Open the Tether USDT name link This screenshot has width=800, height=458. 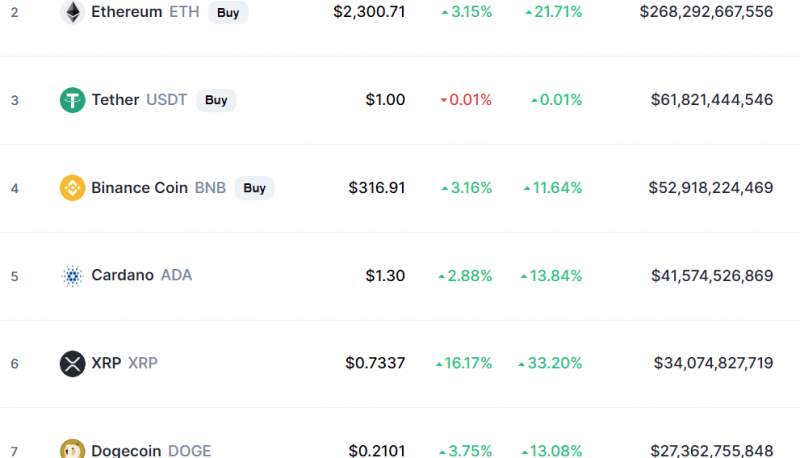coord(139,99)
